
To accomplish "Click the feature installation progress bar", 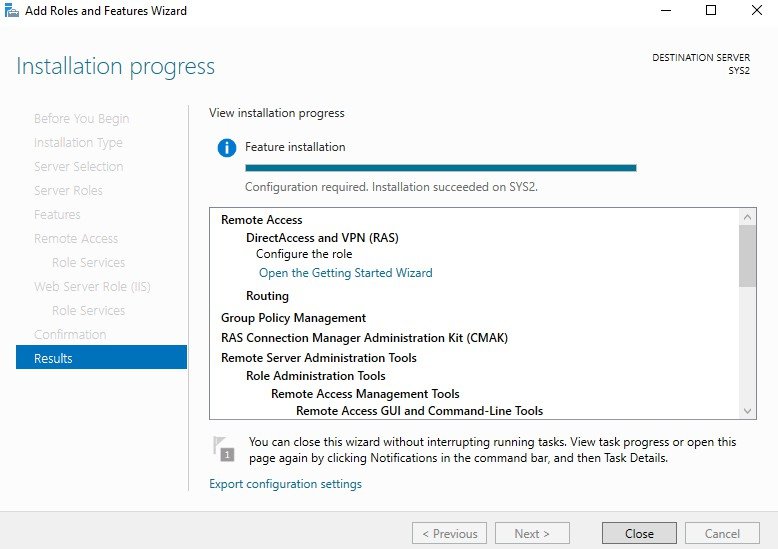I will 441,168.
